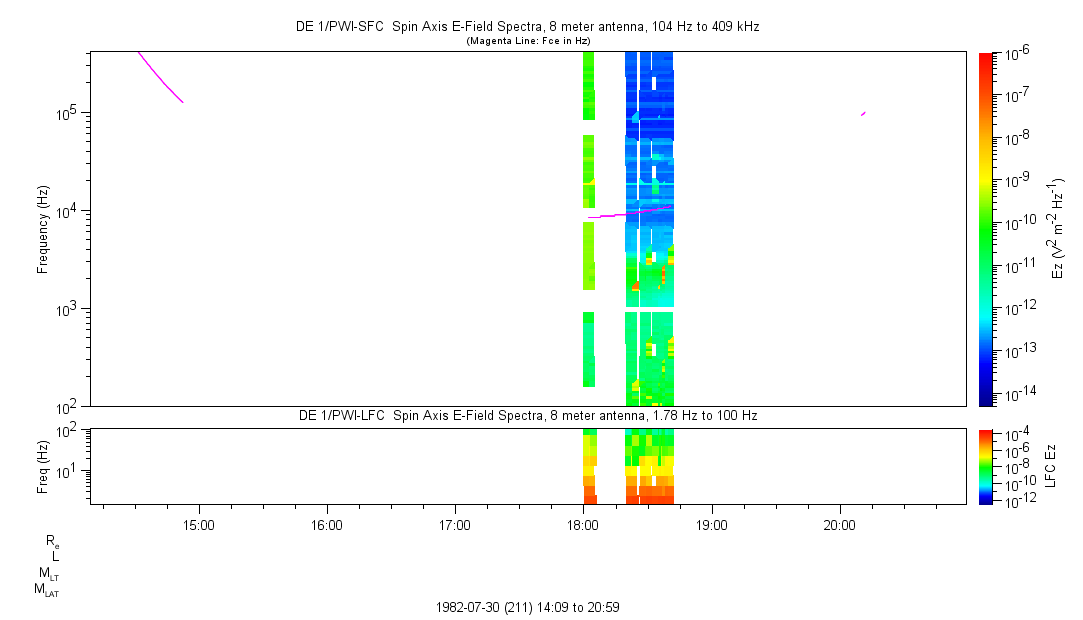Click the 15:00 time axis tick label
The width and height of the screenshot is (1083, 620).
(199, 524)
